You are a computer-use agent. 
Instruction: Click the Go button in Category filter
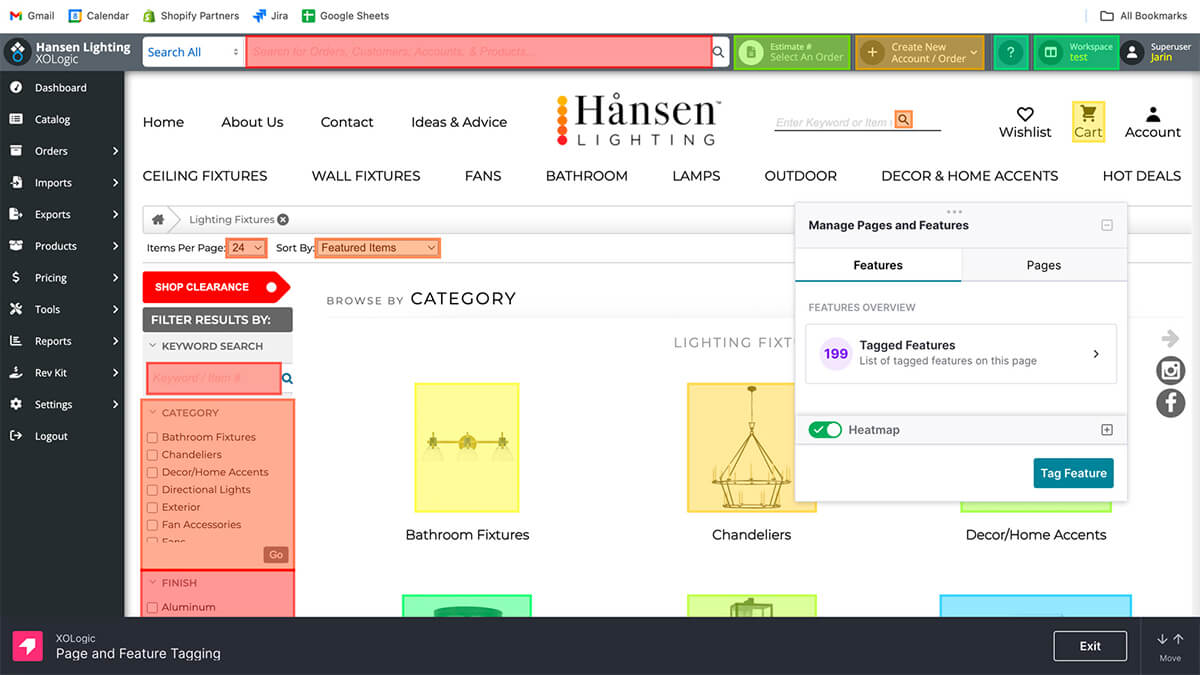click(276, 555)
